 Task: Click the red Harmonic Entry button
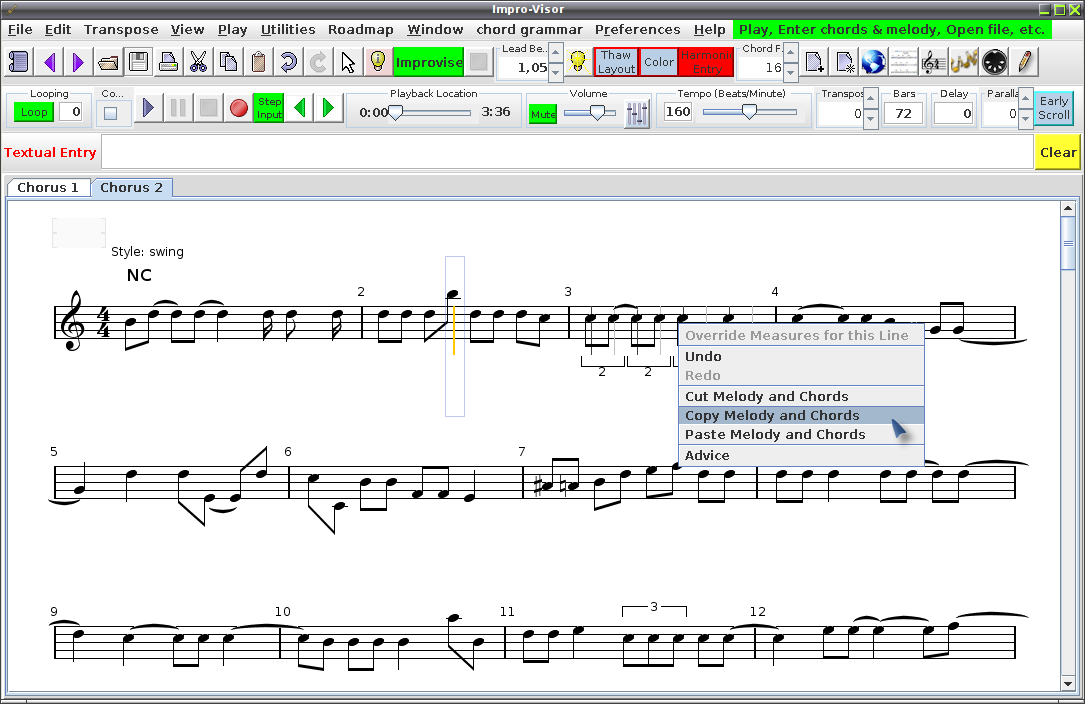click(706, 62)
